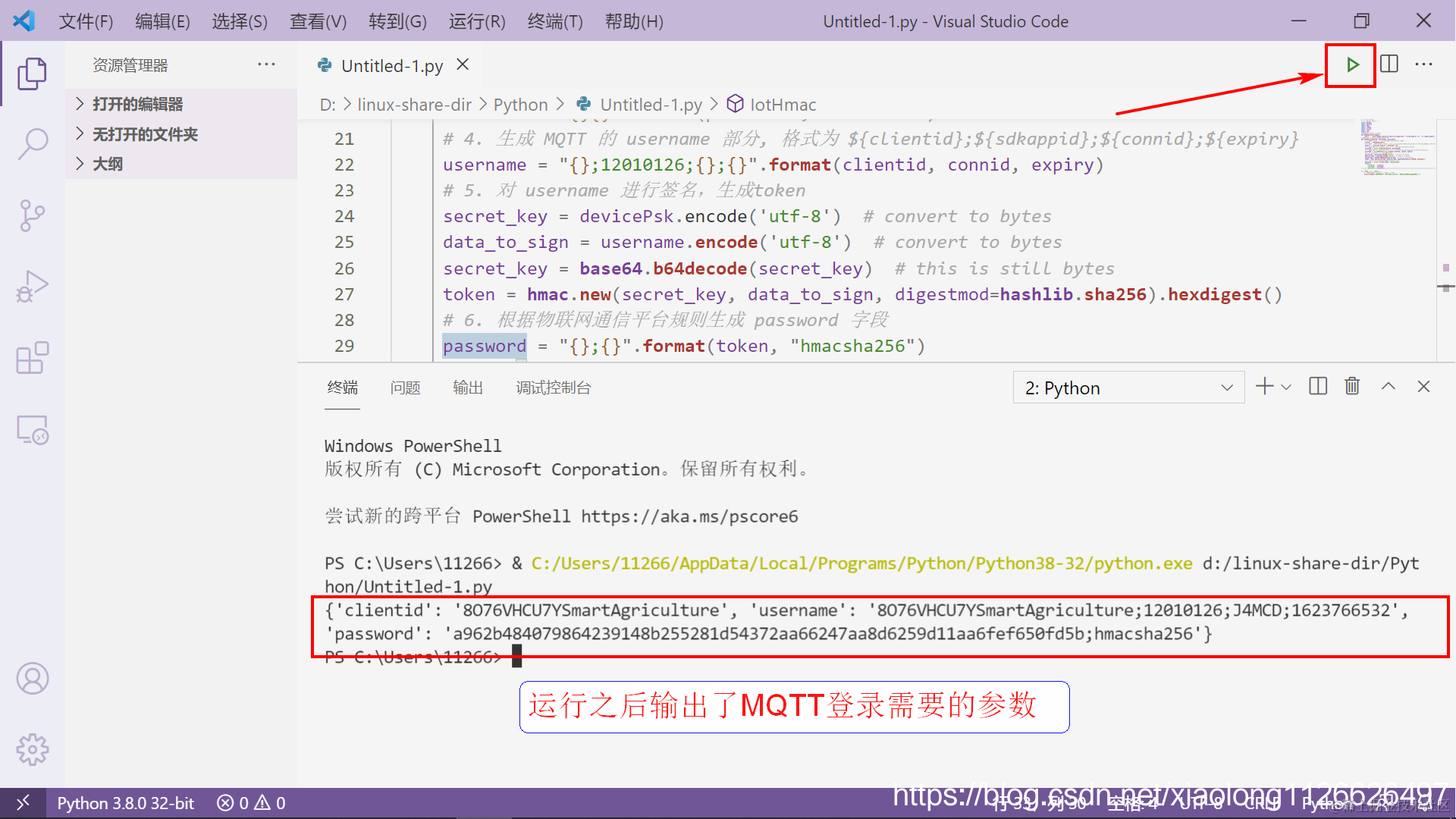Click linux-share-dir in the breadcrumb
This screenshot has height=819, width=1456.
[x=414, y=105]
